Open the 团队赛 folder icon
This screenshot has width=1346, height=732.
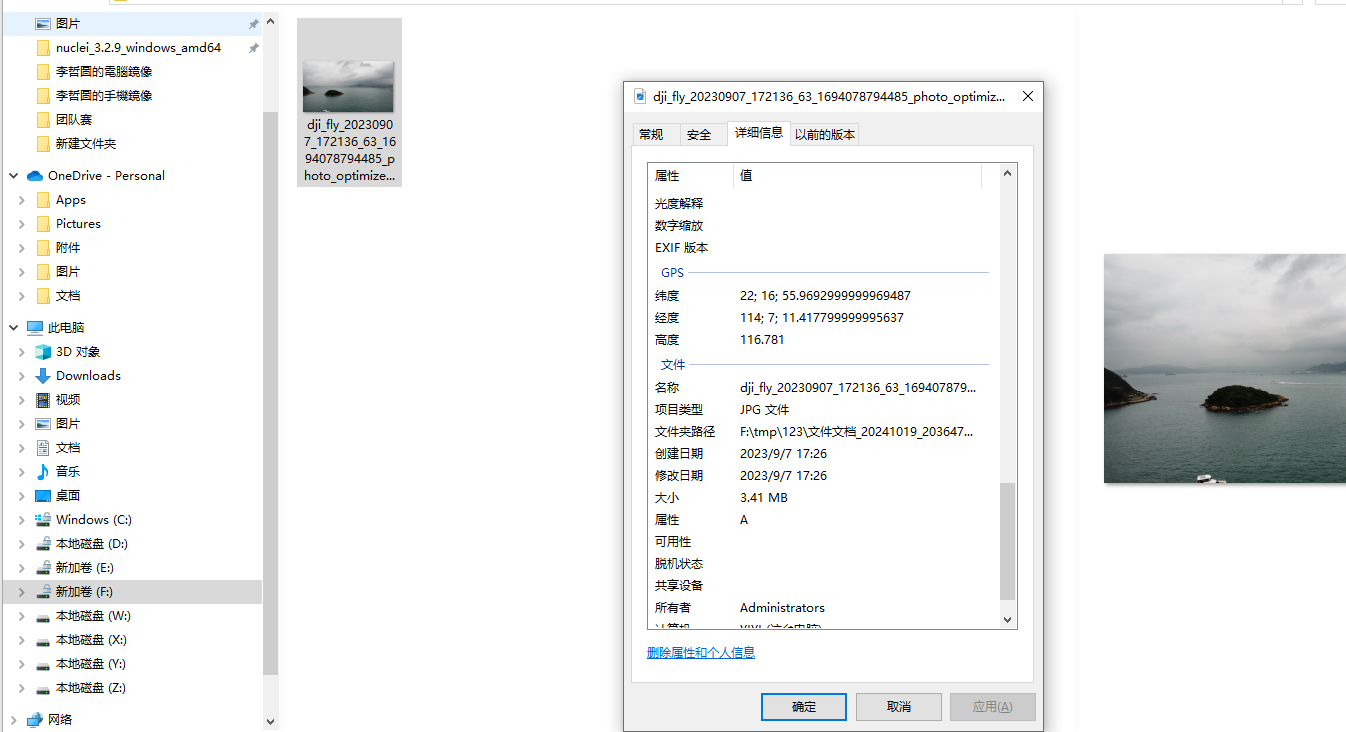43,120
